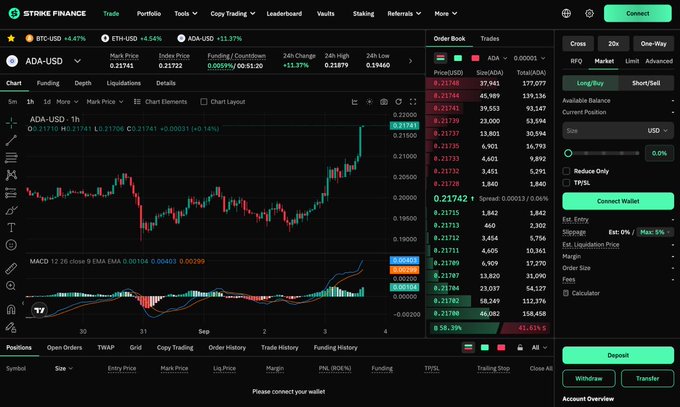Select the text annotation tool

coord(11,227)
